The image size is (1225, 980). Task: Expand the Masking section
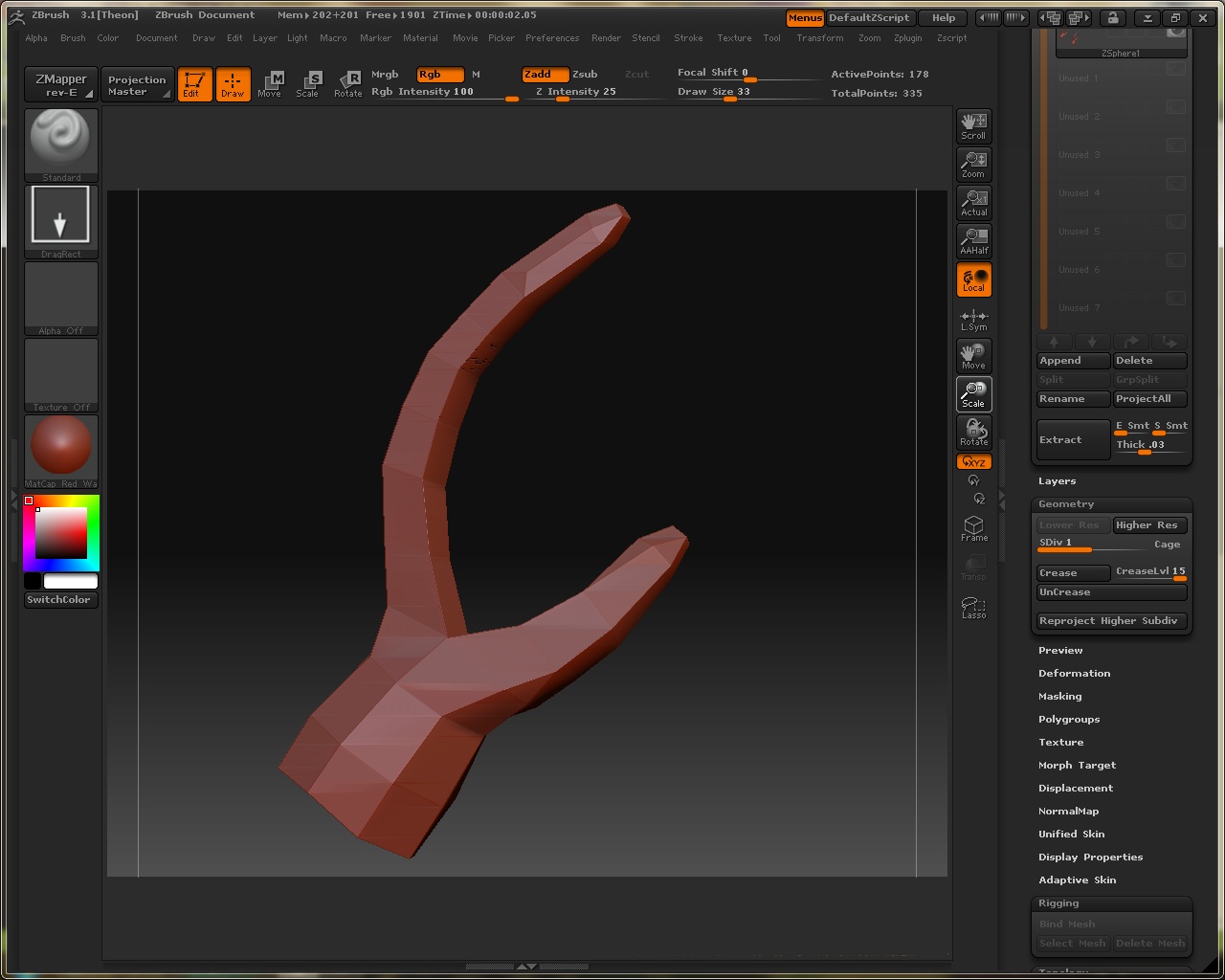1059,697
